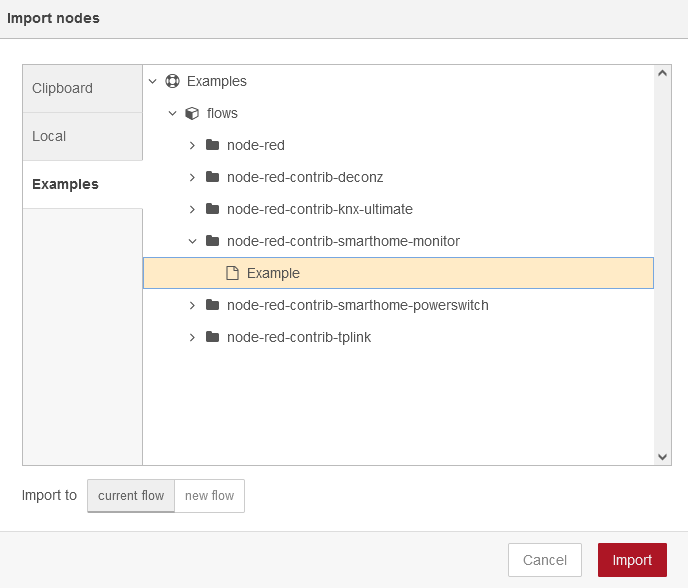The height and width of the screenshot is (588, 688).
Task: Expand the node-red-contrib-tplink folder
Action: (x=192, y=337)
